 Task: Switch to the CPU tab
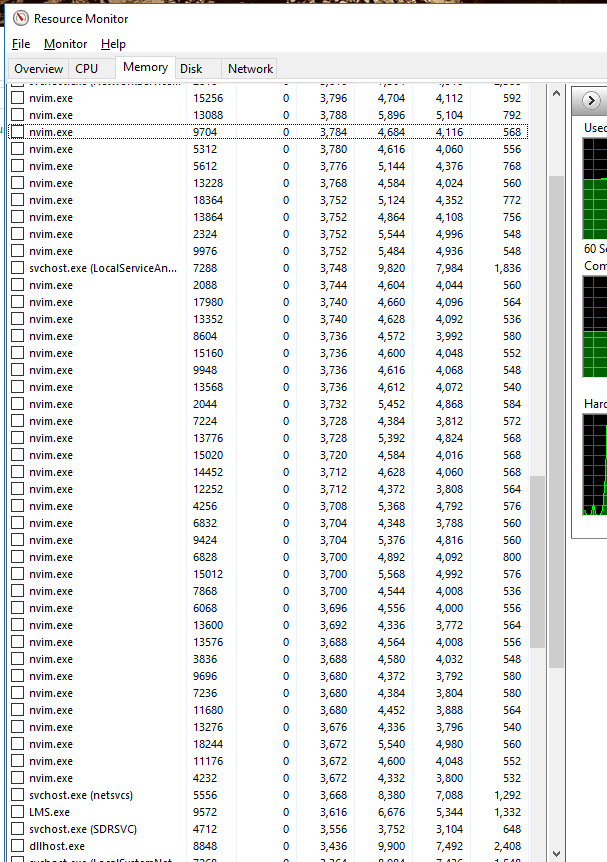[86, 69]
